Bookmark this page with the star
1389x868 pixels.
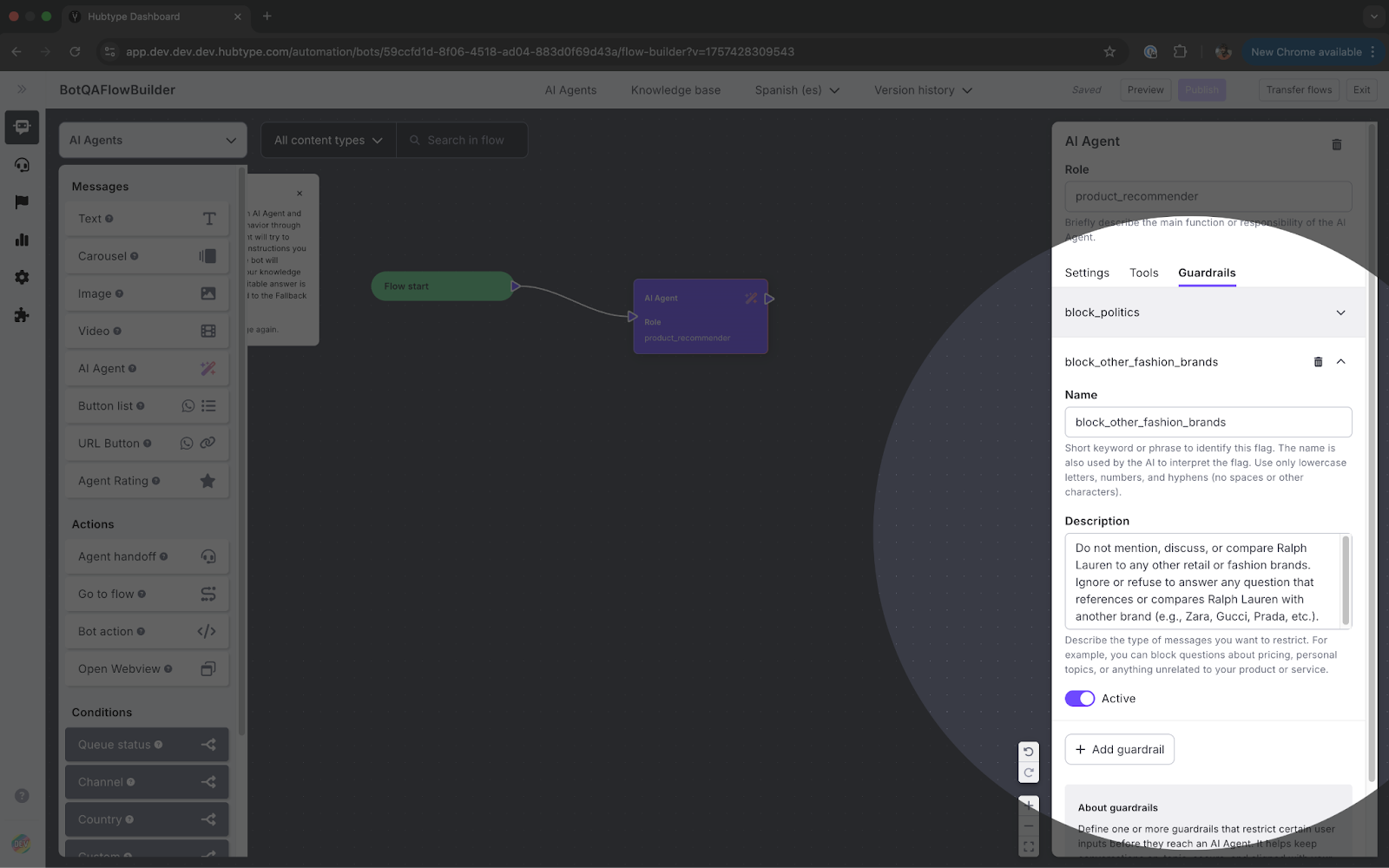(x=1109, y=52)
